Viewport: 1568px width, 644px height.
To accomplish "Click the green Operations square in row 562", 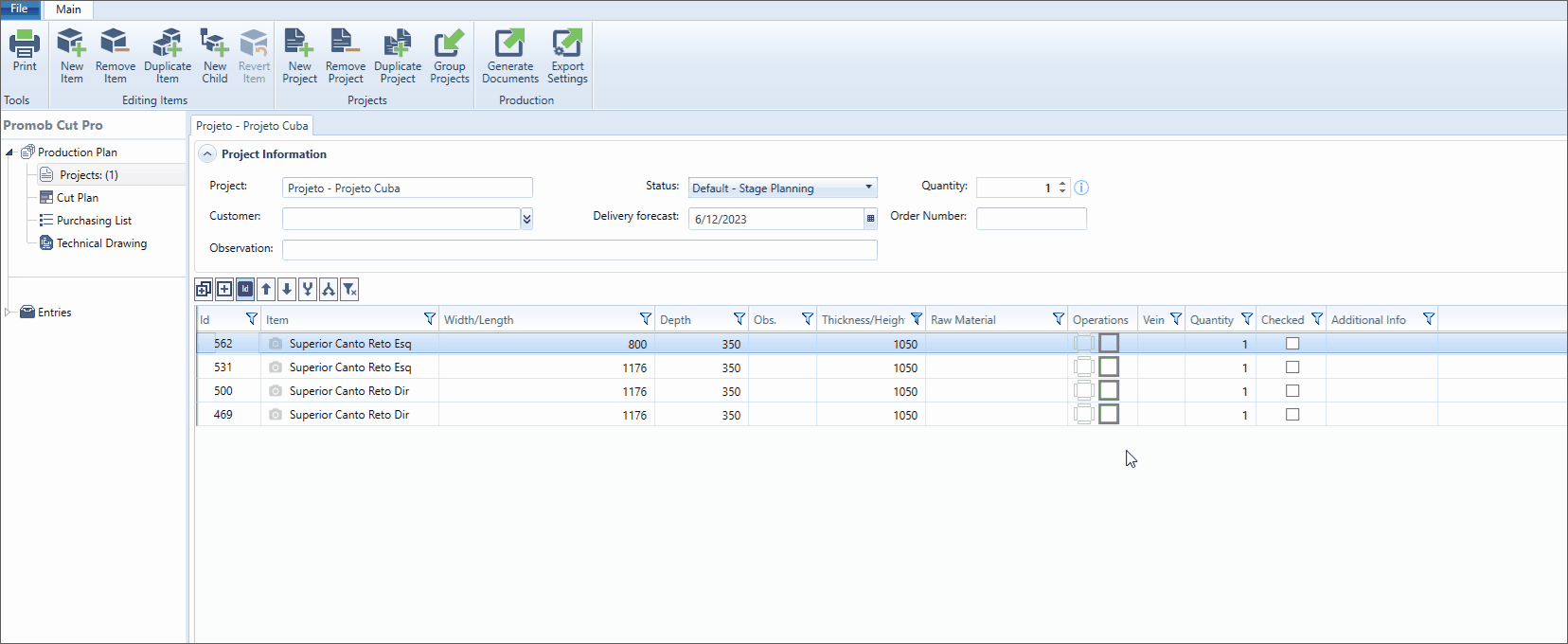I will tap(1109, 343).
